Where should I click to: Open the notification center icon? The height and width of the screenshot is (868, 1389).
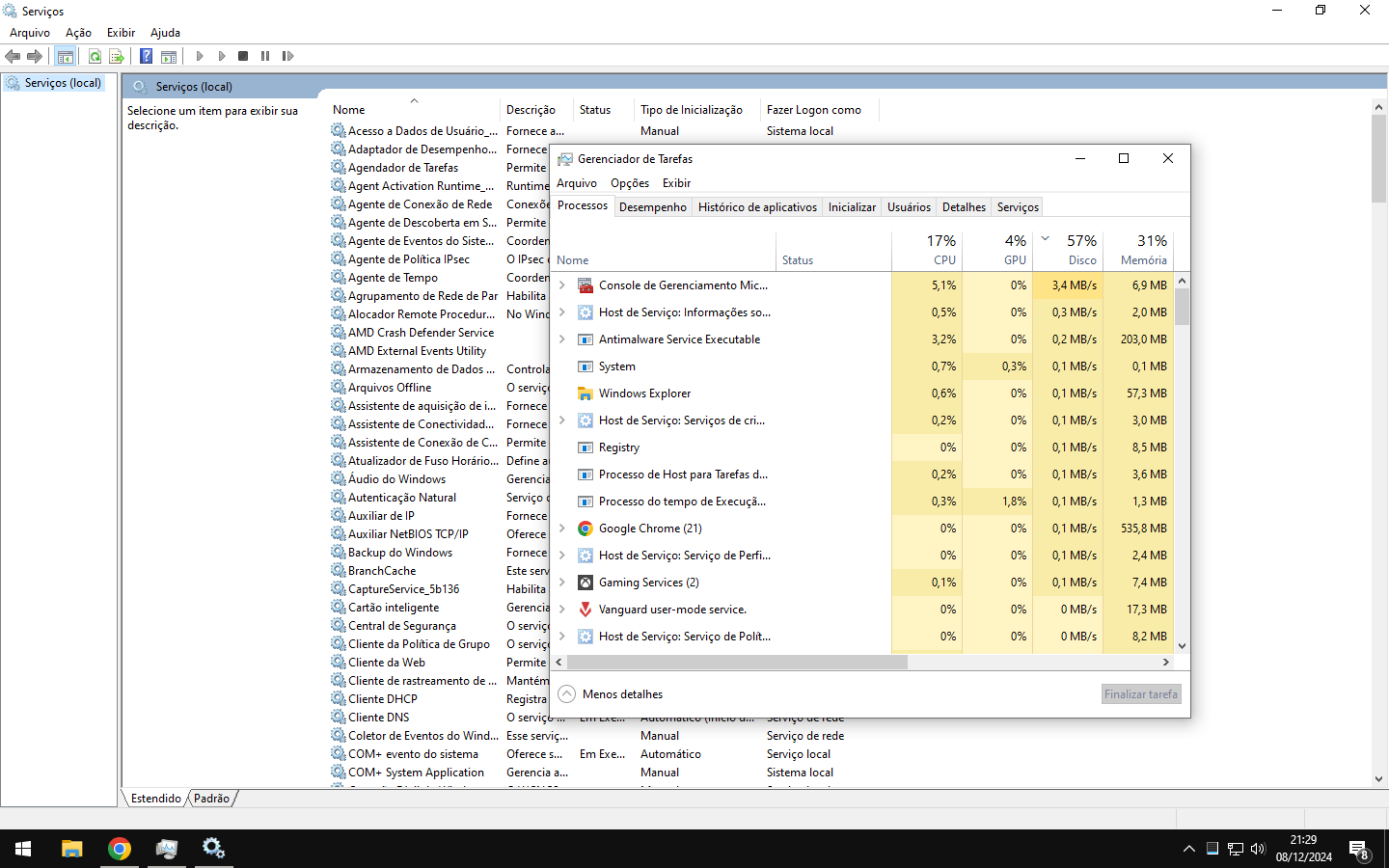coord(1359,850)
